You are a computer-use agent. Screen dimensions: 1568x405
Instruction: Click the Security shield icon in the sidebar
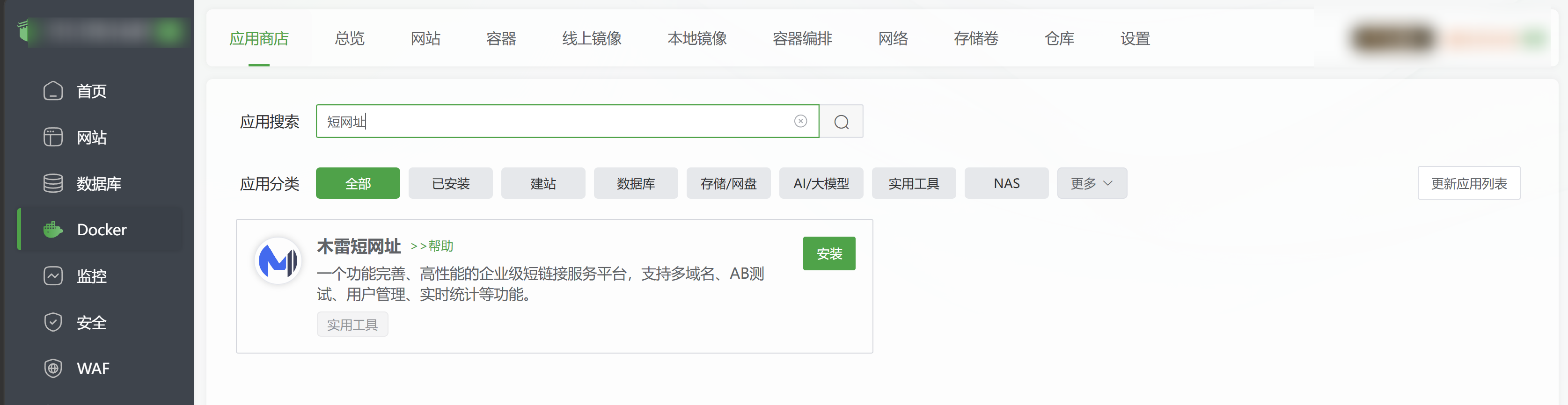click(x=53, y=322)
